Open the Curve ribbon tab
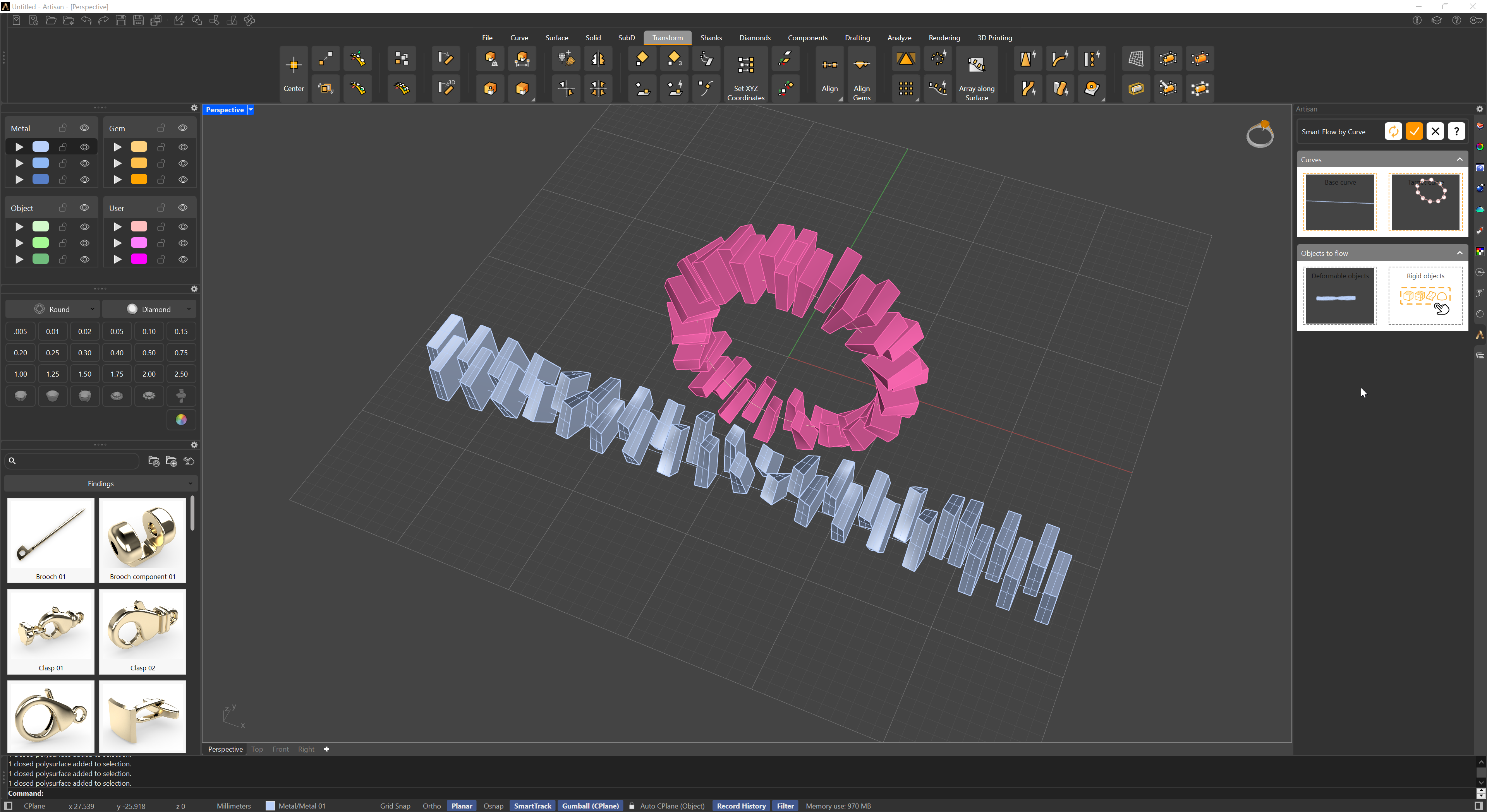 click(519, 38)
